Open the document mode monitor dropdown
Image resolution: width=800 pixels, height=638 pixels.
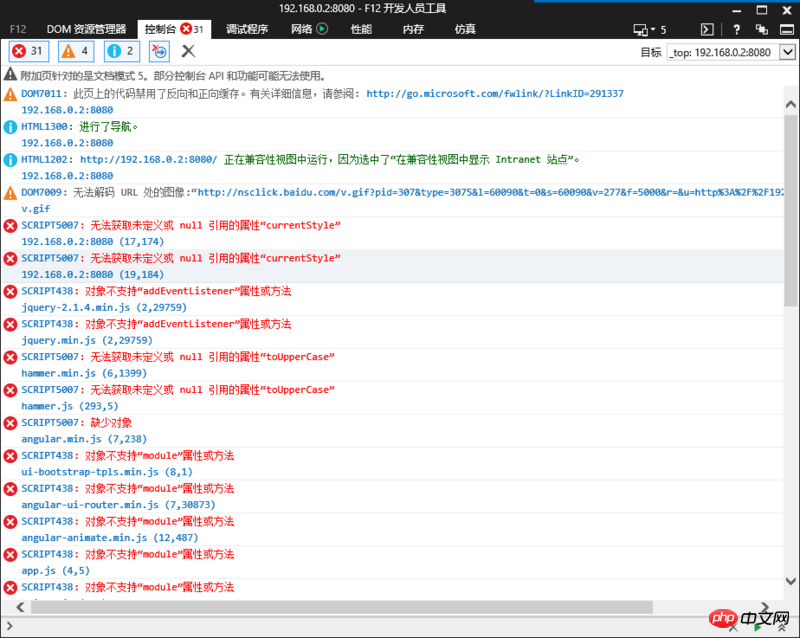[644, 30]
